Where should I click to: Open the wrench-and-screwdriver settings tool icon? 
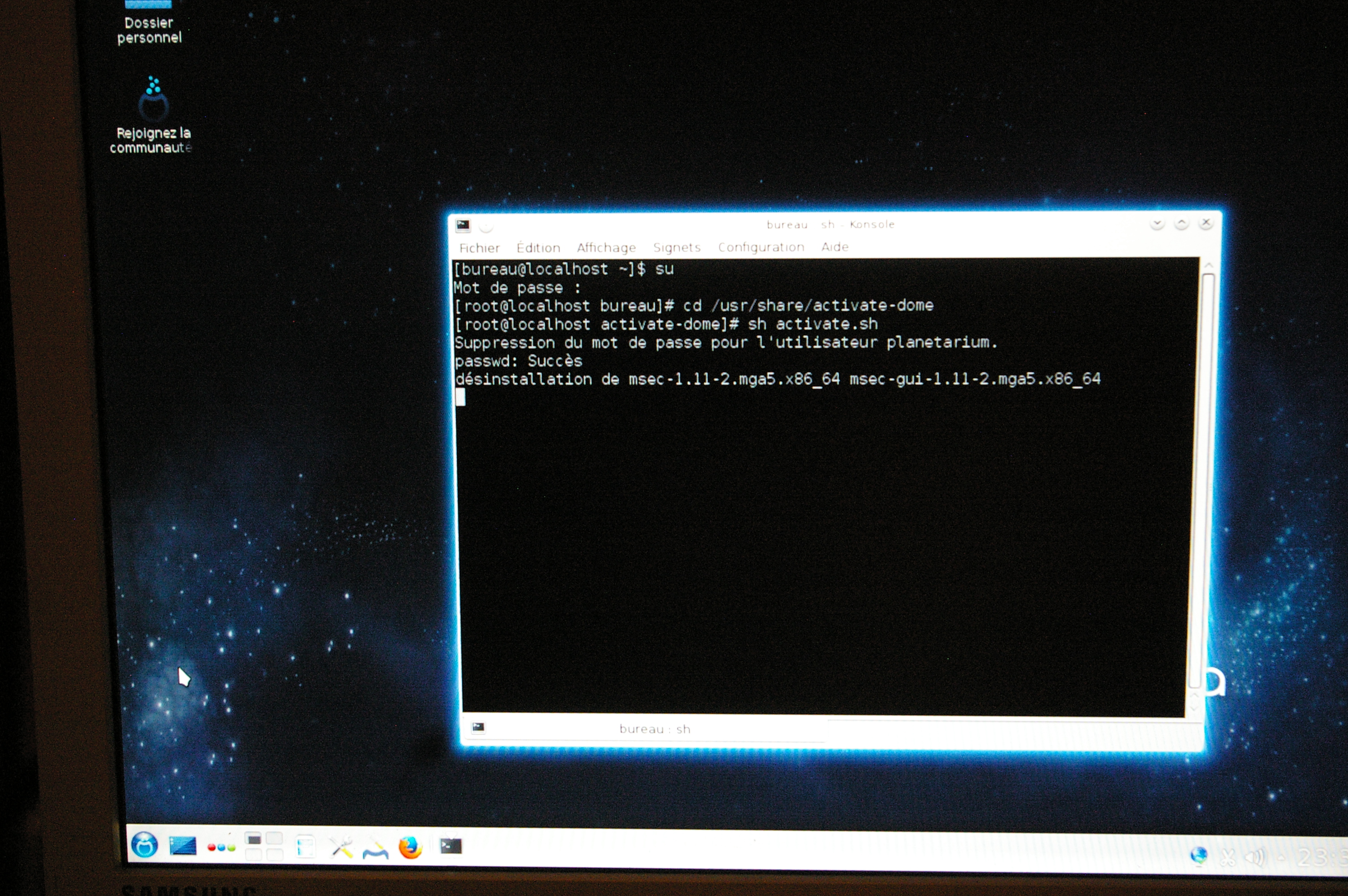tap(342, 848)
